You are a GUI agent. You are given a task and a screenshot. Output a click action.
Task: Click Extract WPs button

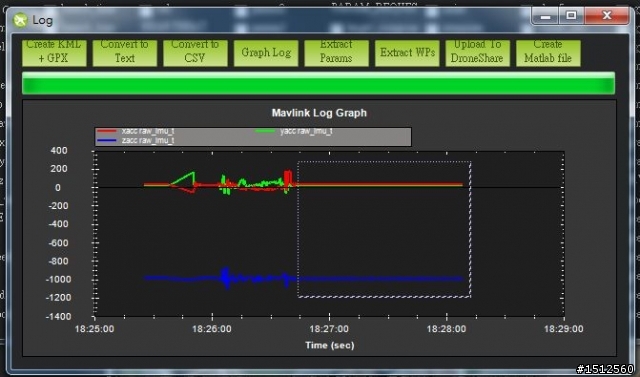[x=407, y=52]
